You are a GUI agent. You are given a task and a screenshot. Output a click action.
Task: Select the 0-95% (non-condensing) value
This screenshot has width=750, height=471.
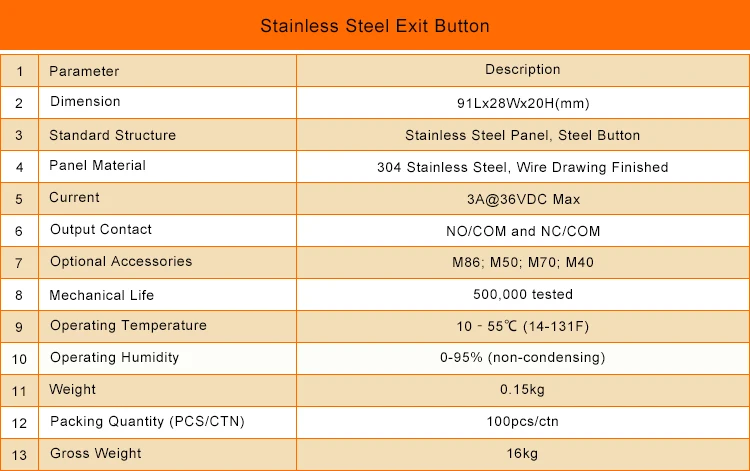[522, 358]
